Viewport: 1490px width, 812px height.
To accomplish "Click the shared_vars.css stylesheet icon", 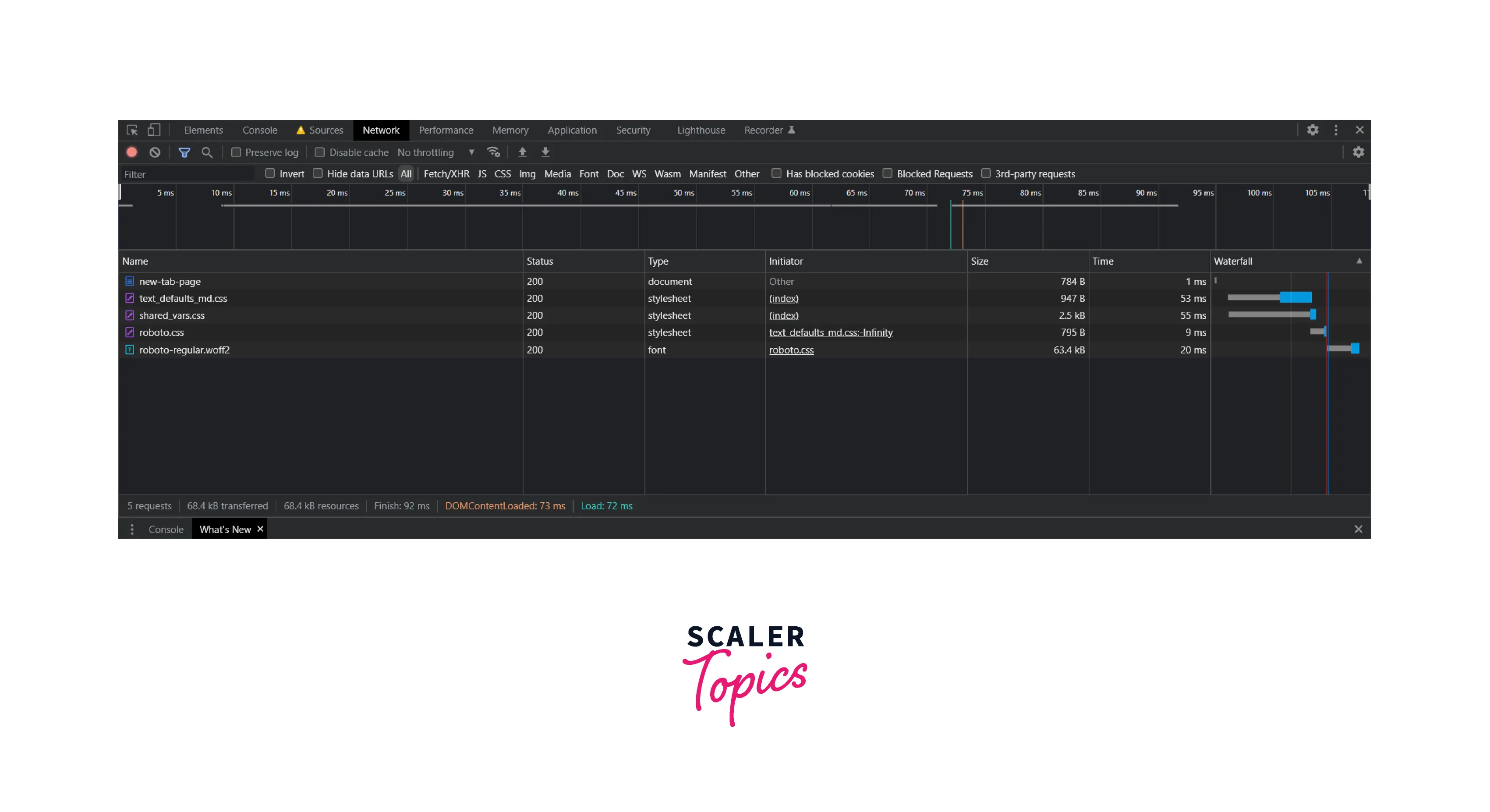I will point(130,315).
